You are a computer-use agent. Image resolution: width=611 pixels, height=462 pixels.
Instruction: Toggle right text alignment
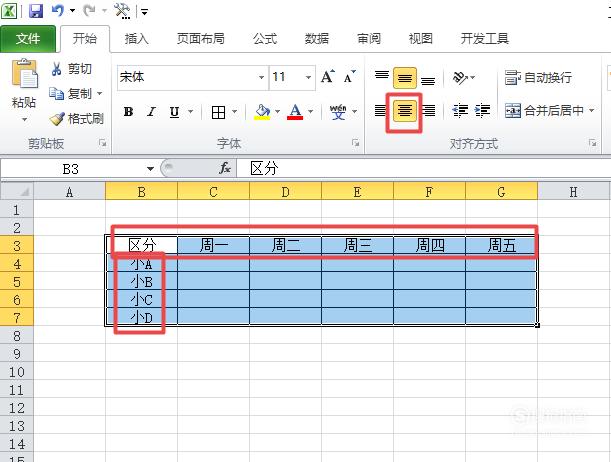click(429, 111)
